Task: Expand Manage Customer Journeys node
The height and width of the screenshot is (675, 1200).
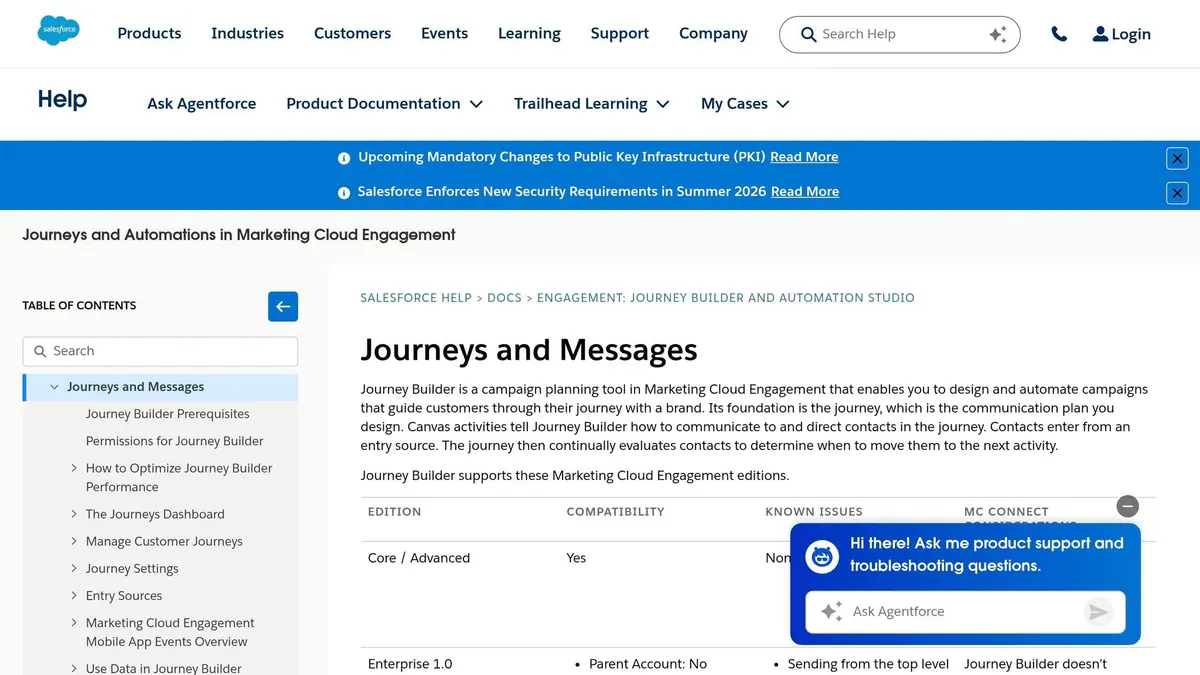Action: (x=74, y=541)
